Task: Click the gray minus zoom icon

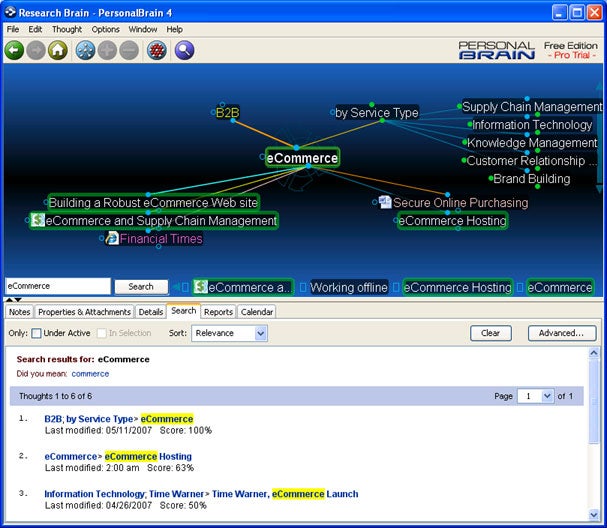Action: click(x=129, y=50)
